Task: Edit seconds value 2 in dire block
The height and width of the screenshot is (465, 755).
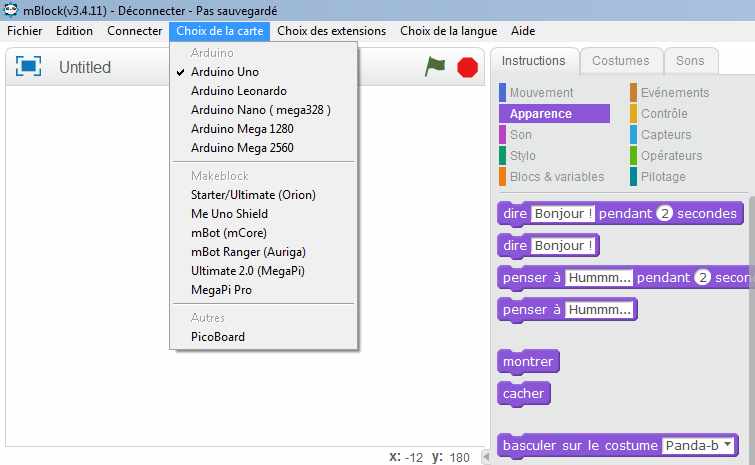Action: point(664,213)
